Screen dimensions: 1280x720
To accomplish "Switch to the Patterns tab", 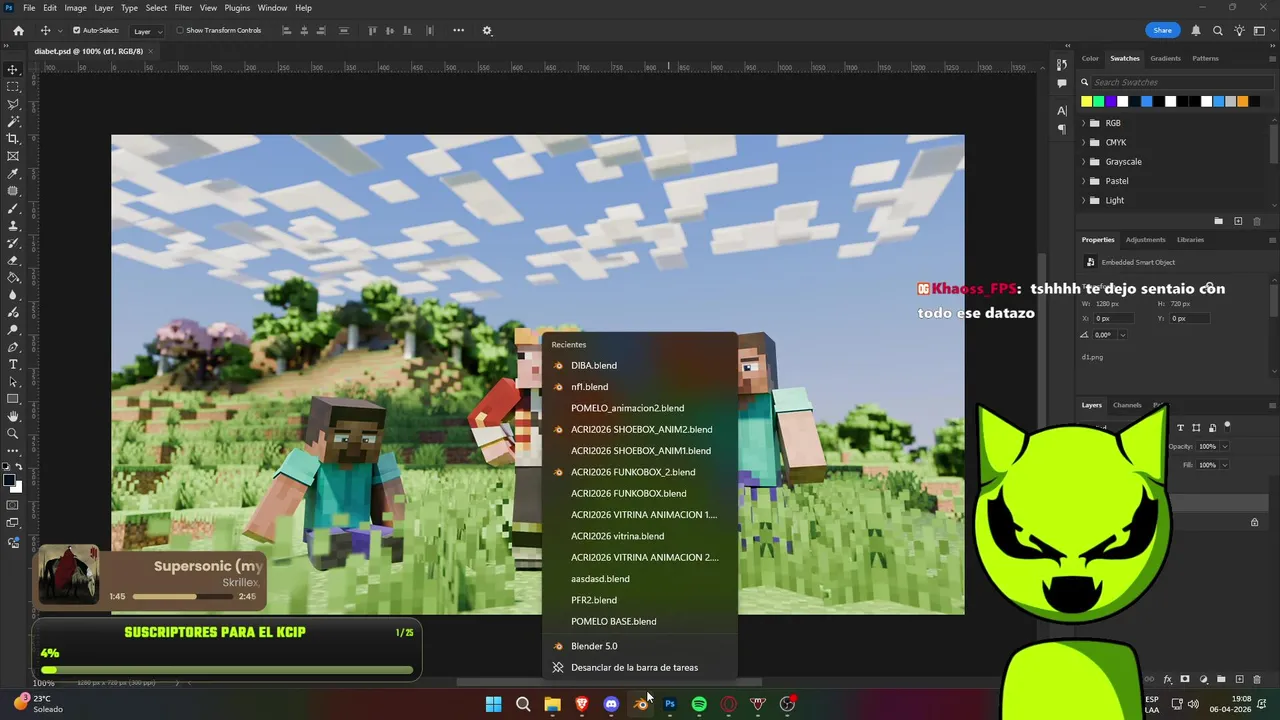I will [x=1205, y=58].
